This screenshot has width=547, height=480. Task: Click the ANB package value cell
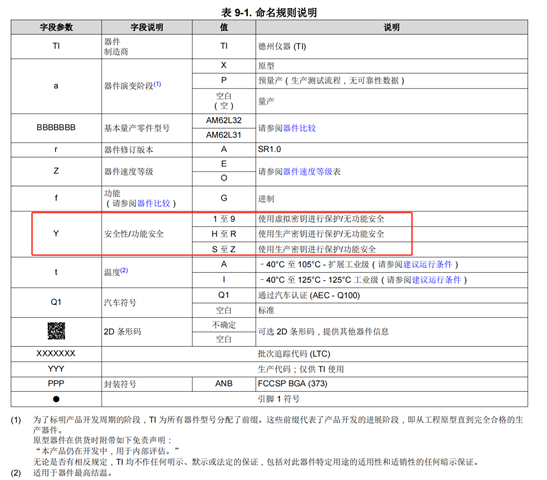(x=224, y=384)
